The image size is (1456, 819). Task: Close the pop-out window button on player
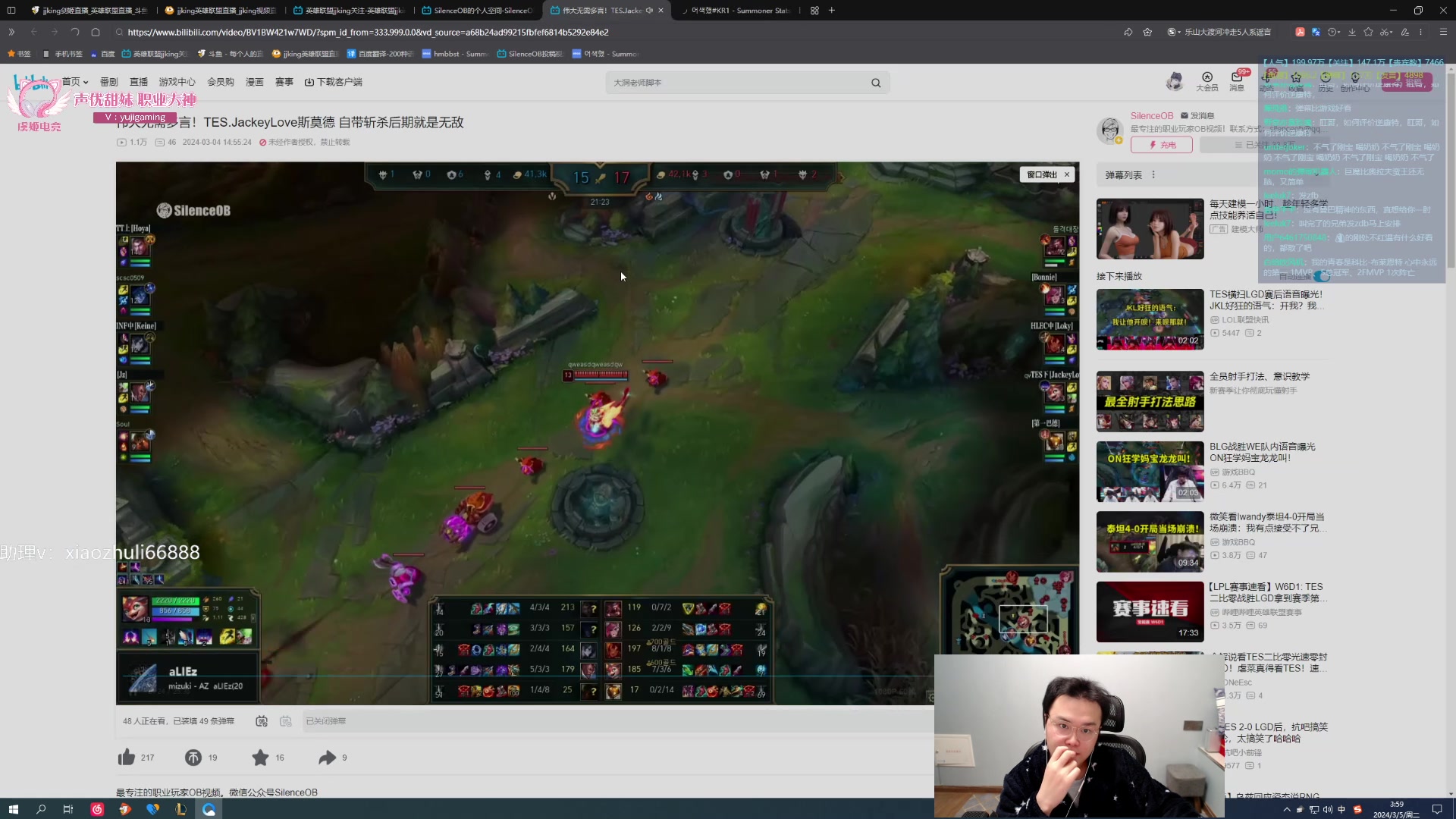coord(1067,174)
